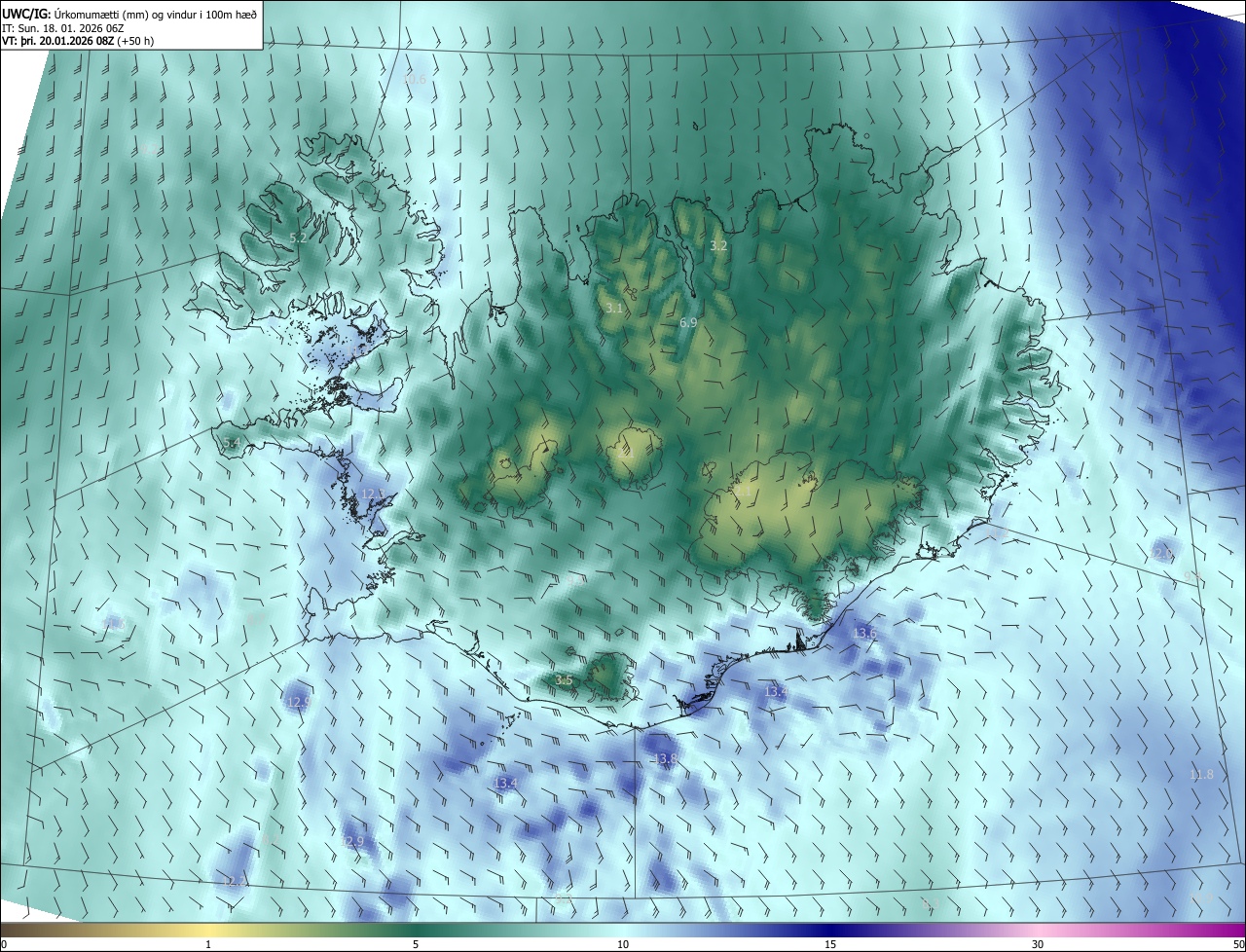Click the 'VT: þri. 20.01.2026 08Z (+50 h)' line
This screenshot has height=952, width=1246.
pos(77,41)
